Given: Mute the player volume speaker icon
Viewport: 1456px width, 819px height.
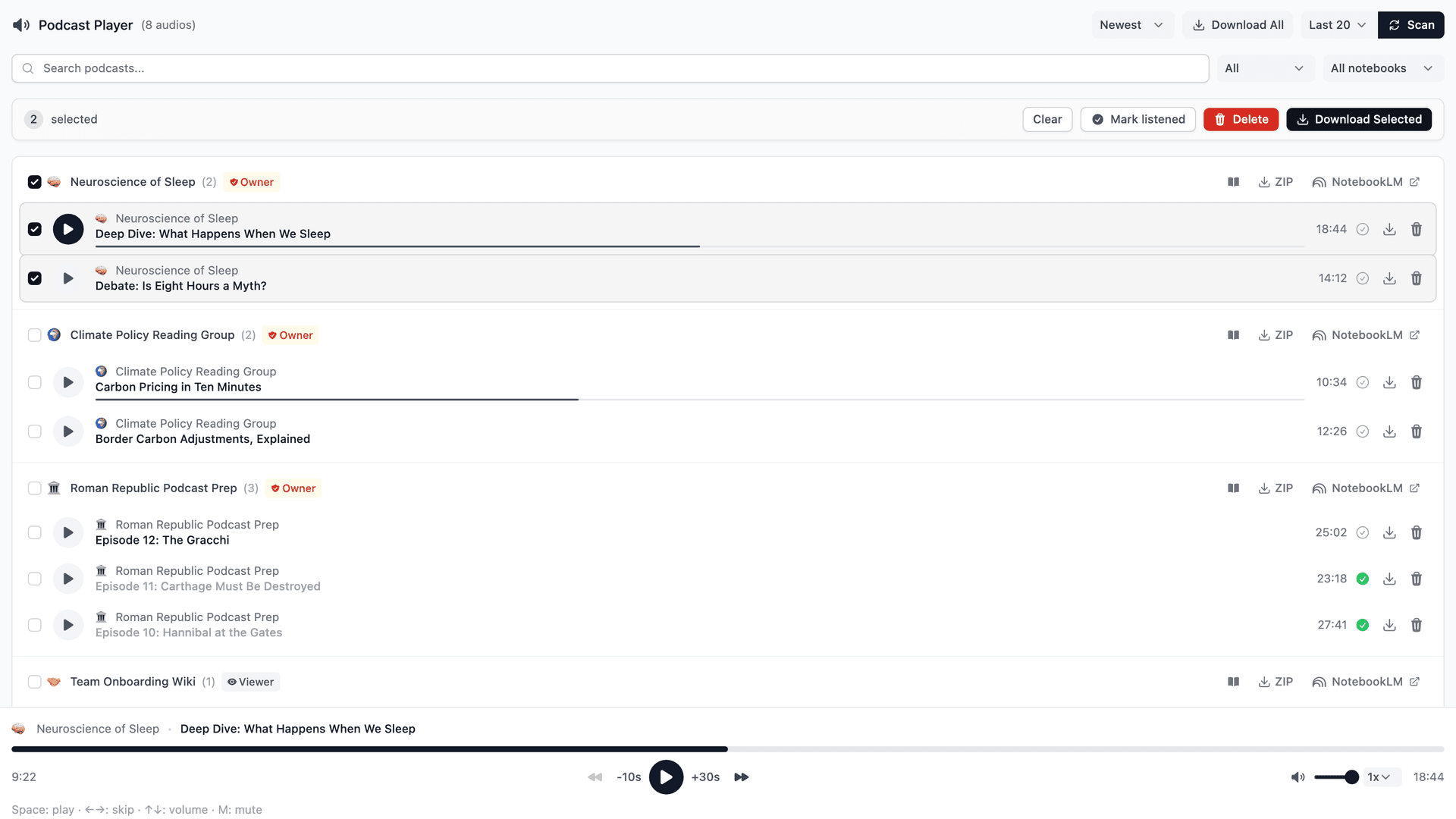Looking at the screenshot, I should (x=1298, y=777).
